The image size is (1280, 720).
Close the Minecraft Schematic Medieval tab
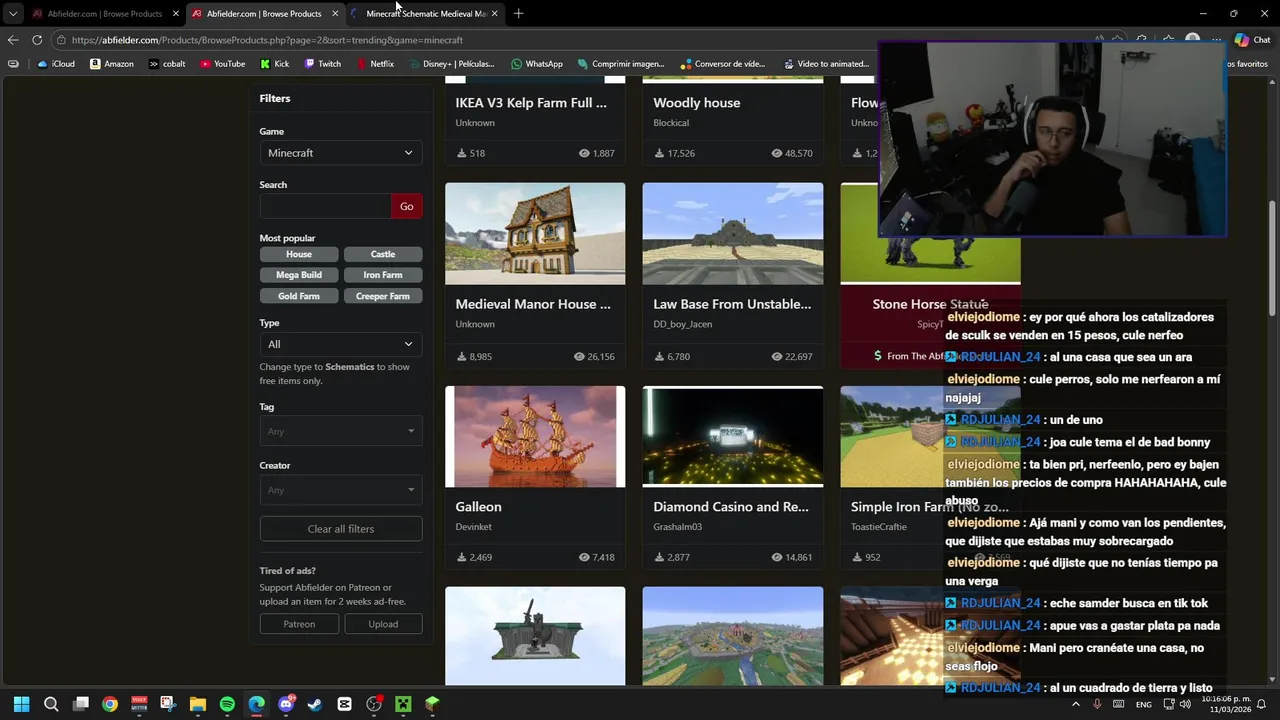click(494, 14)
